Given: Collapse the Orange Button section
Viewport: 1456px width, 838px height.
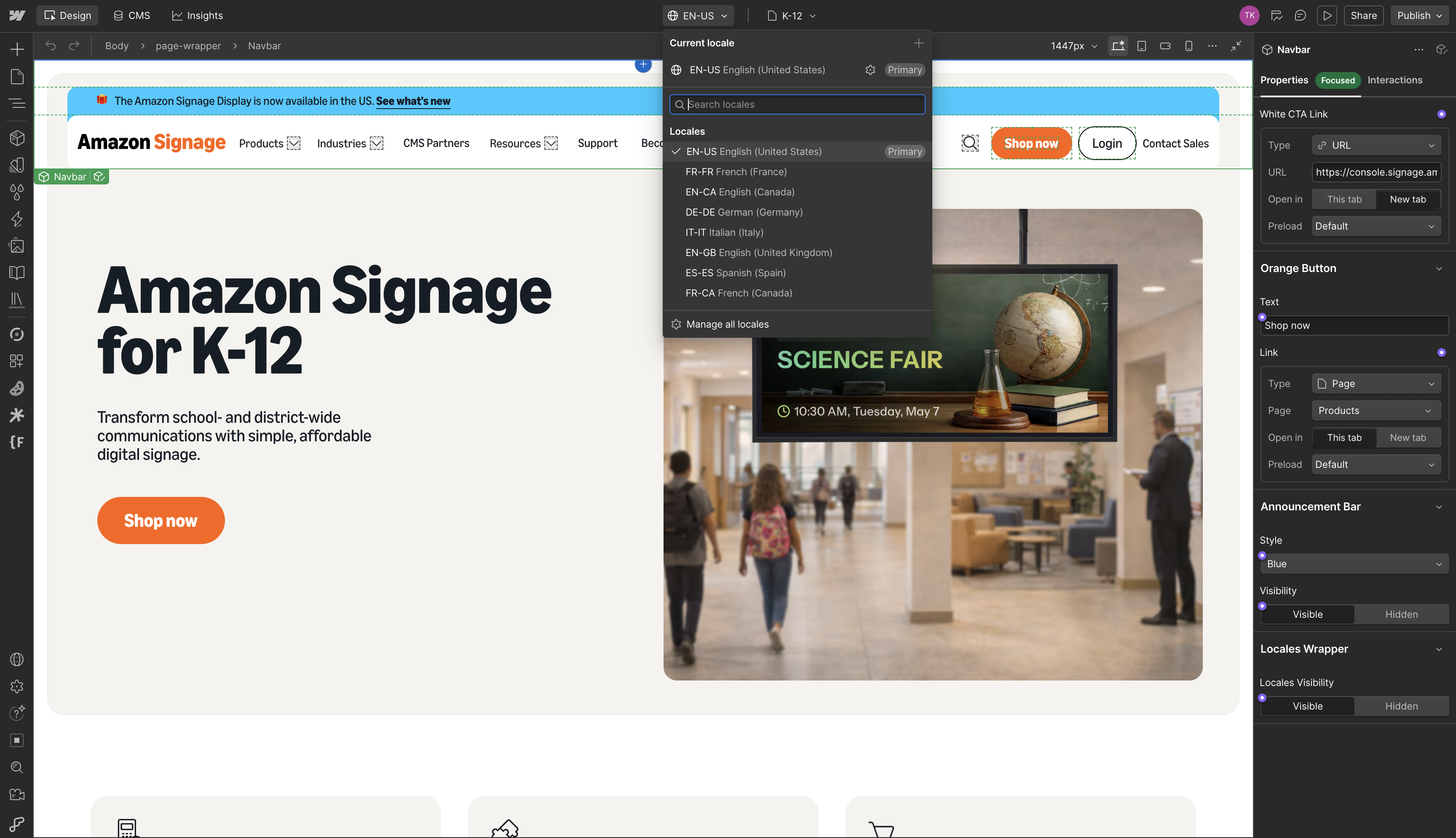Looking at the screenshot, I should [1438, 269].
